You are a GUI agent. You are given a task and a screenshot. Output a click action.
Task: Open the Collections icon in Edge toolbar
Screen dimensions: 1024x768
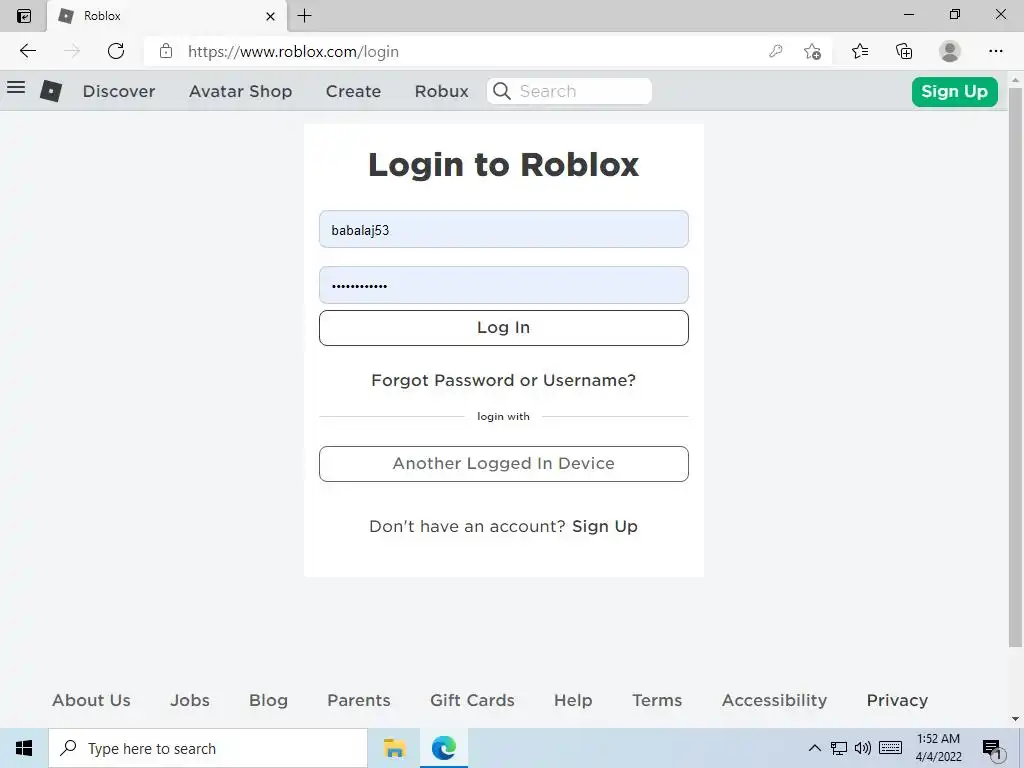click(x=904, y=51)
